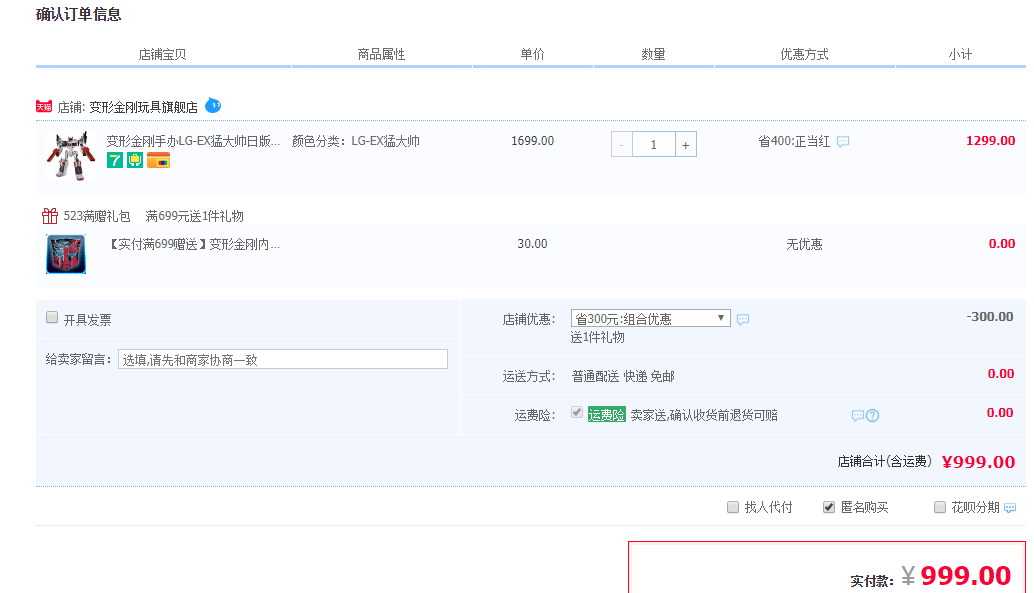Click the 小计 column header
This screenshot has width=1034, height=593.
(960, 54)
